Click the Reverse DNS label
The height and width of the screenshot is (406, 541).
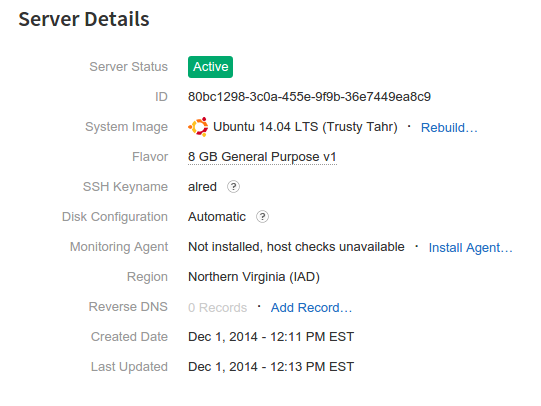(128, 307)
